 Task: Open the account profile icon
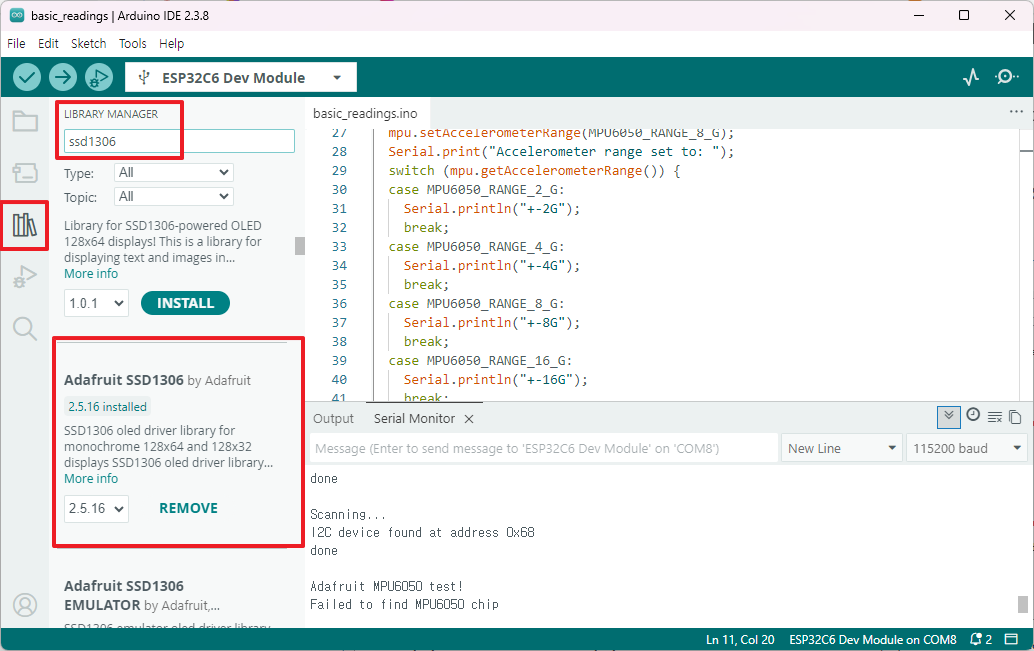click(x=25, y=605)
